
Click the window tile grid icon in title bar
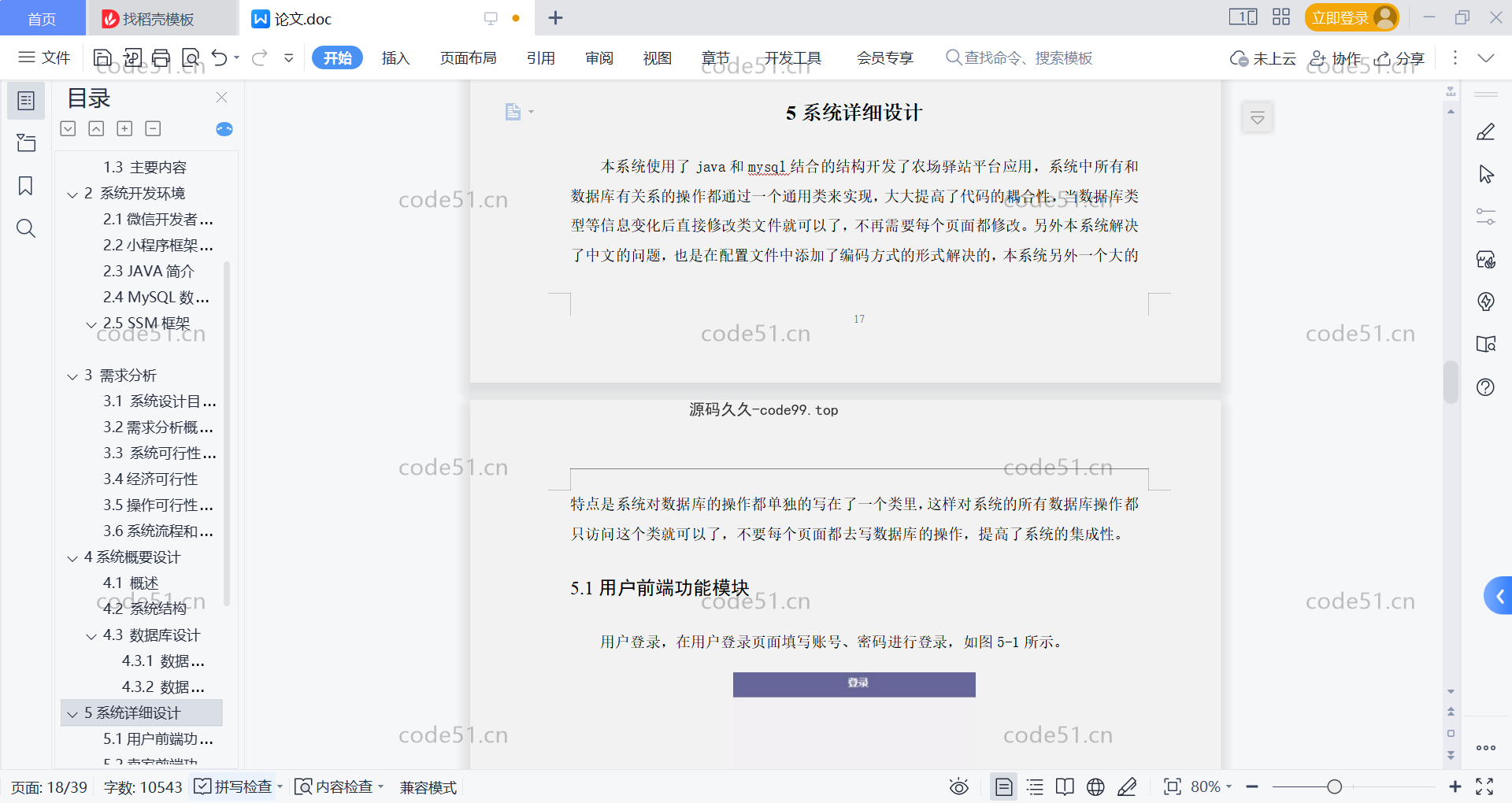tap(1281, 17)
